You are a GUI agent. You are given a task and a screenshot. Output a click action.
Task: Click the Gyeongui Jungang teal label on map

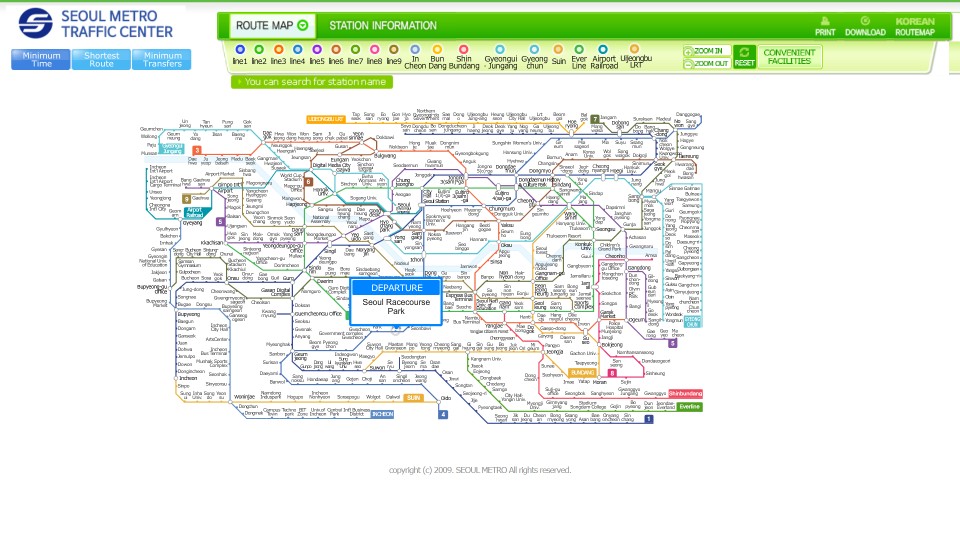(x=172, y=148)
